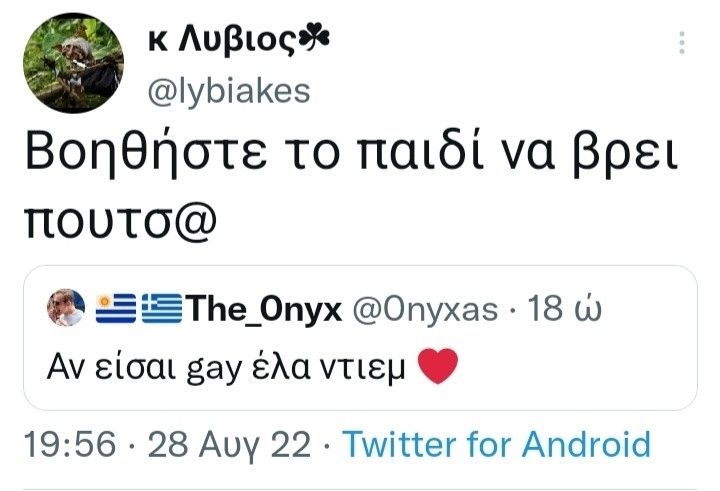
Task: Open The_Onyx display name
Action: pyautogui.click(x=264, y=309)
